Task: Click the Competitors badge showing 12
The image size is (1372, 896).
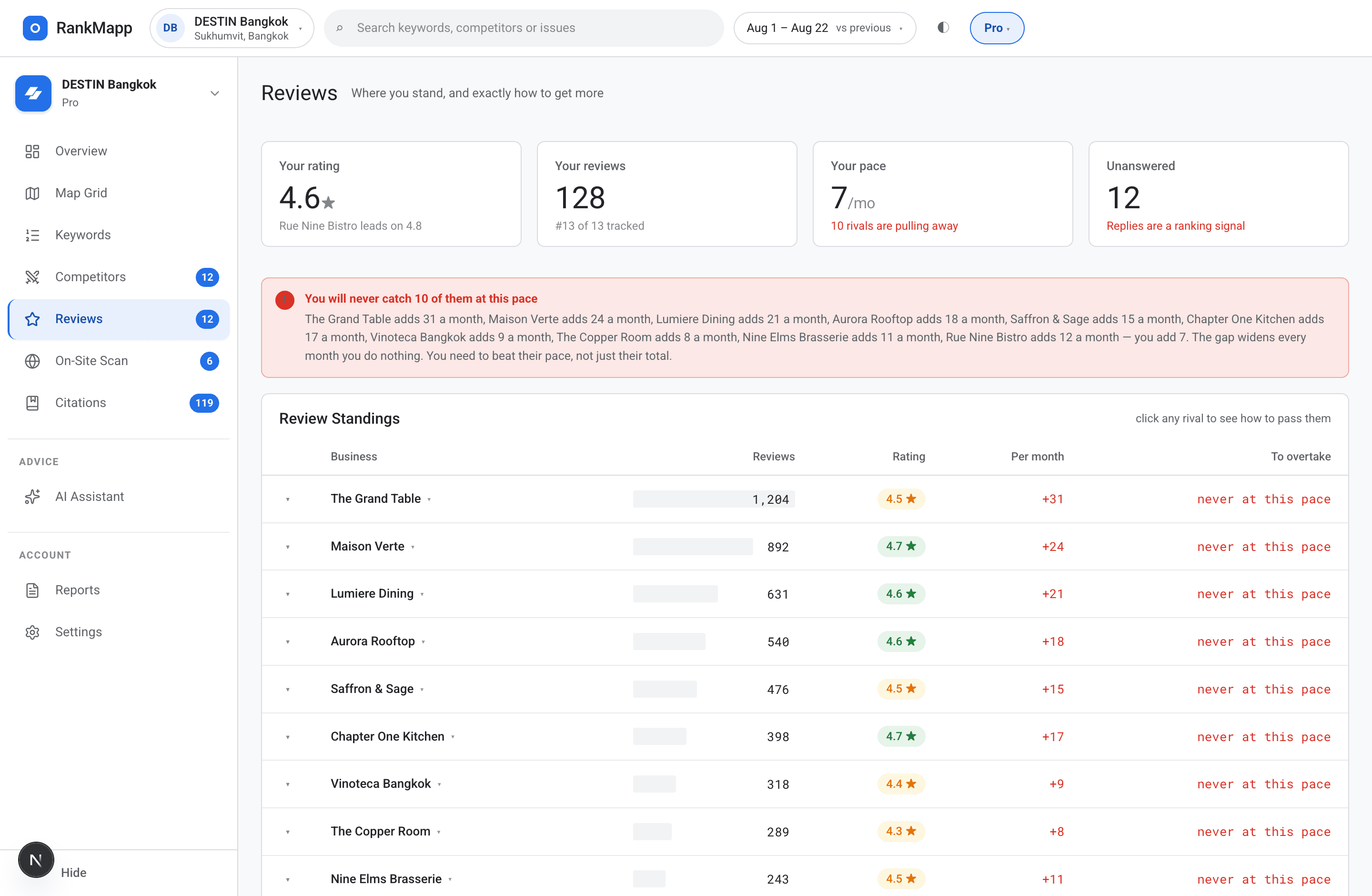Action: [207, 277]
